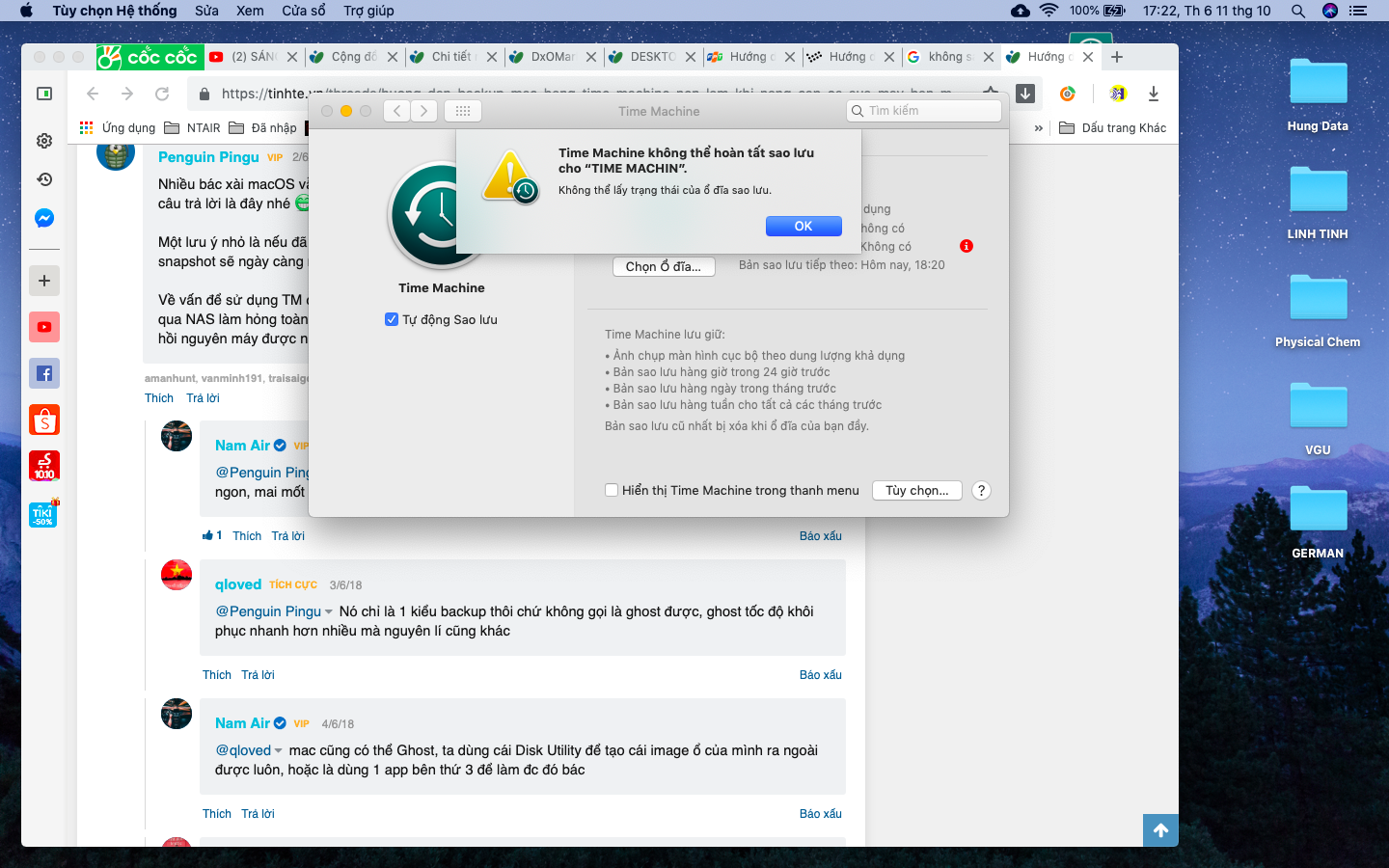The height and width of the screenshot is (868, 1389).
Task: Open Tùy chọn Hệ thống menu
Action: 115,11
